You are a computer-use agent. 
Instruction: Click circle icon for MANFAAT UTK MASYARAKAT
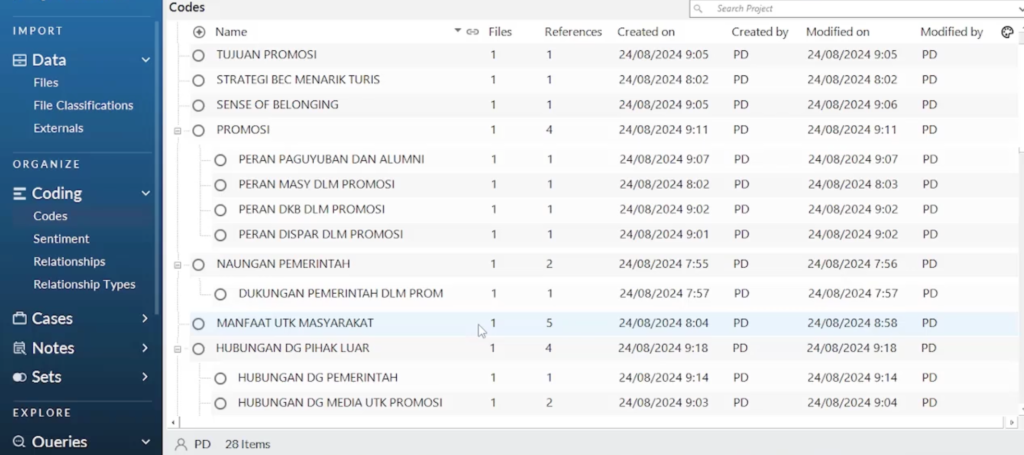pos(199,323)
